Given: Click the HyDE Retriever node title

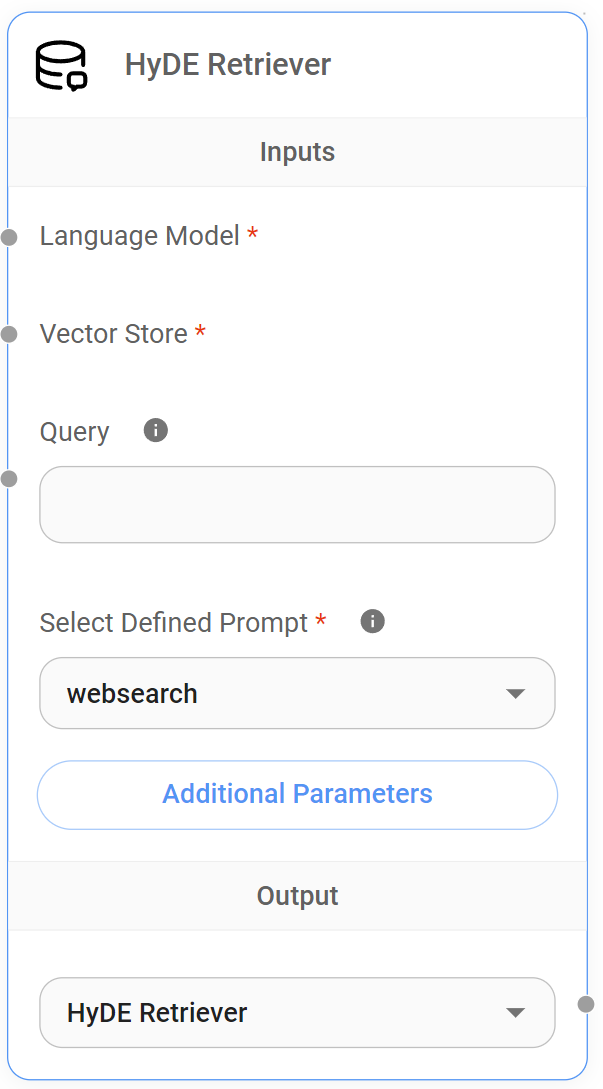Looking at the screenshot, I should click(x=228, y=65).
